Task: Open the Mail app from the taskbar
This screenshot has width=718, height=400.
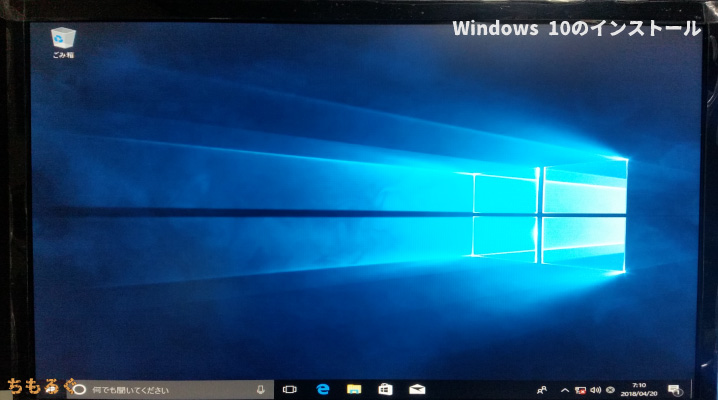Action: [x=417, y=389]
